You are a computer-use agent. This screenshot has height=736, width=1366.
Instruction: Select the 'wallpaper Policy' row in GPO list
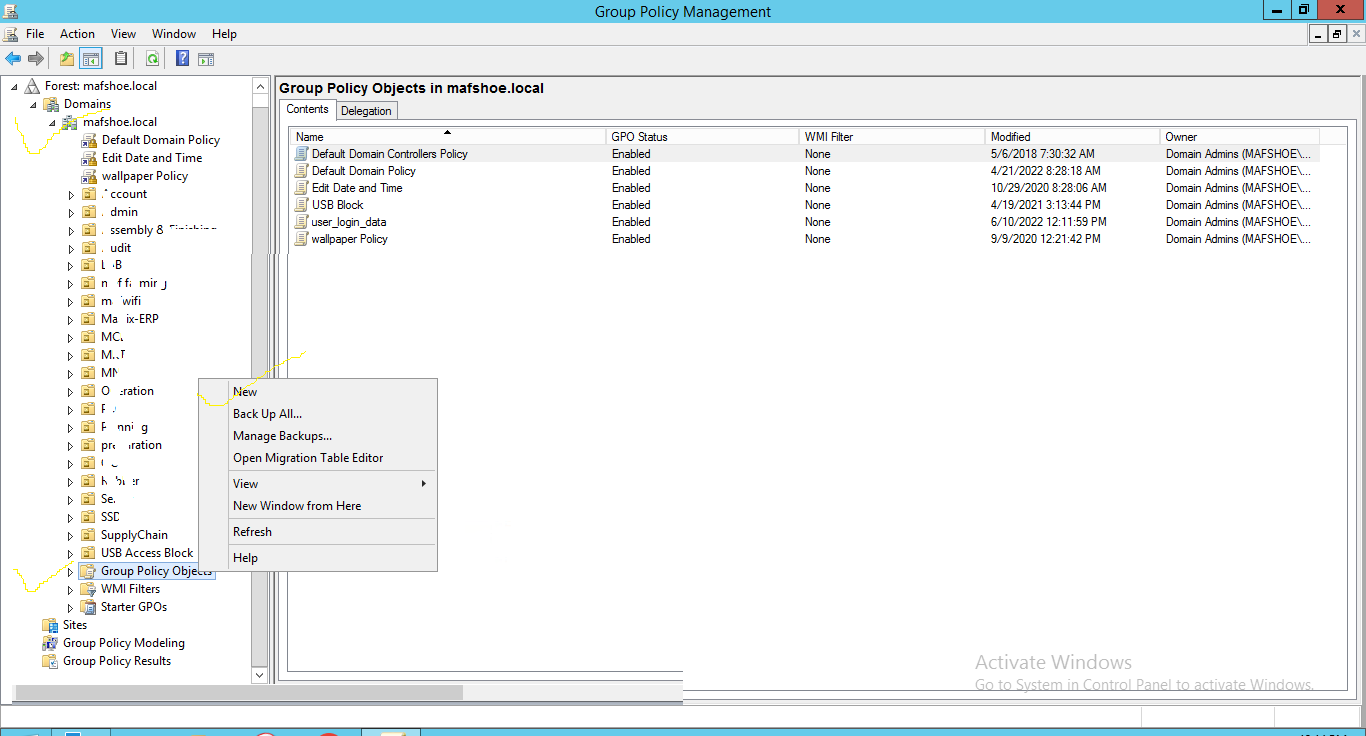(804, 239)
